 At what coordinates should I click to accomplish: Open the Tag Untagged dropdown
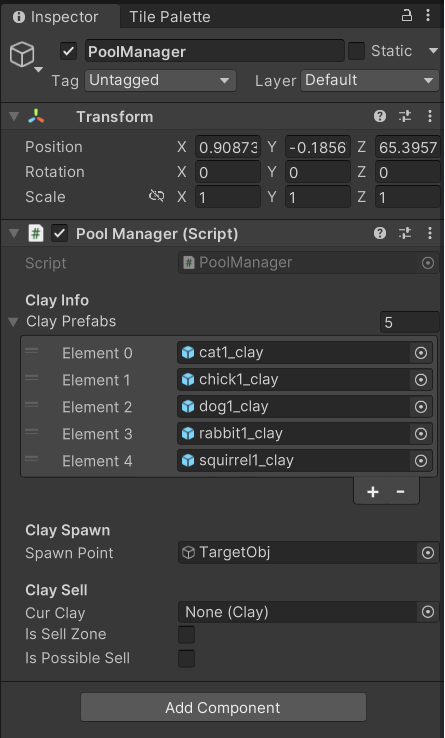click(x=161, y=80)
